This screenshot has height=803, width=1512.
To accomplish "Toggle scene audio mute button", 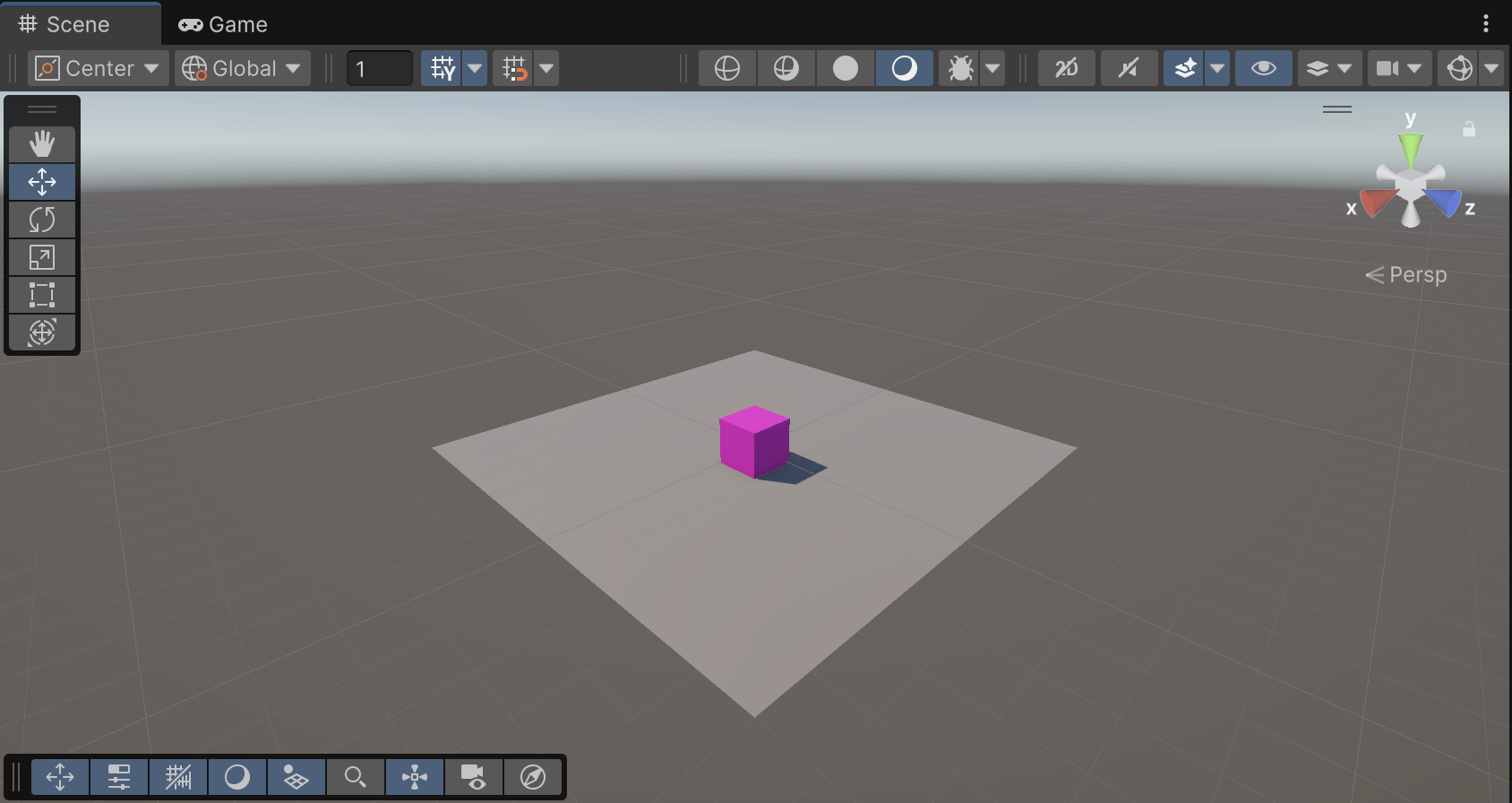I will pos(1129,68).
